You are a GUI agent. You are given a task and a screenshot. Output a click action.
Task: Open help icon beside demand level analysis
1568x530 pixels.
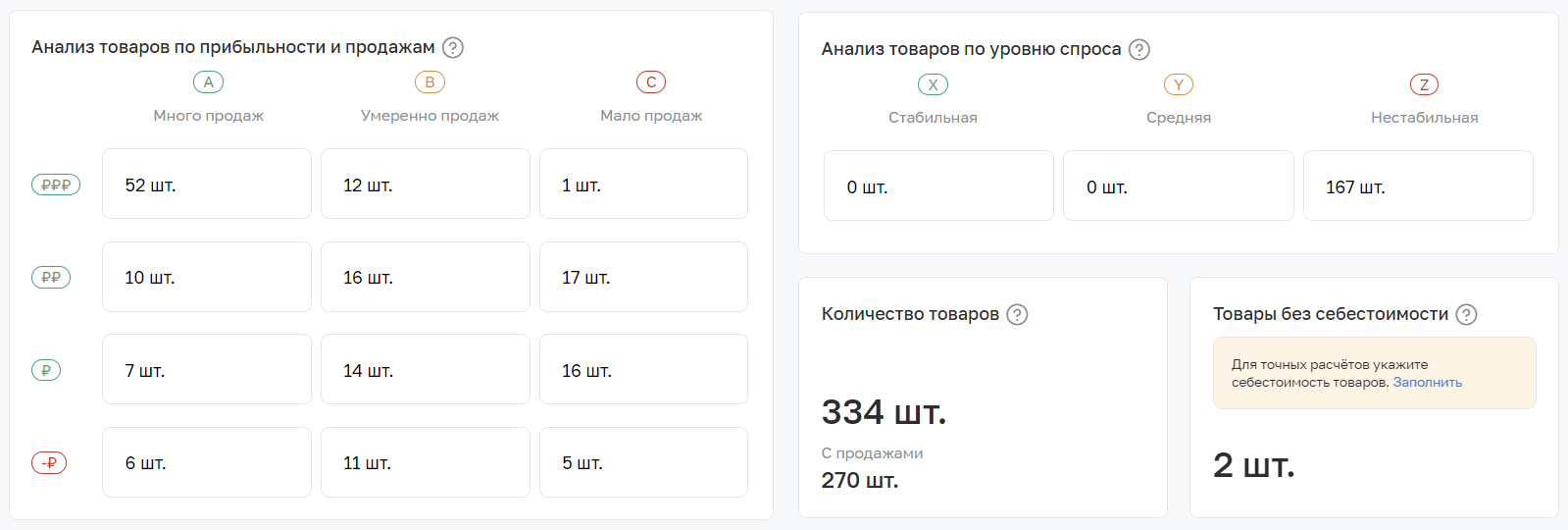[1138, 49]
